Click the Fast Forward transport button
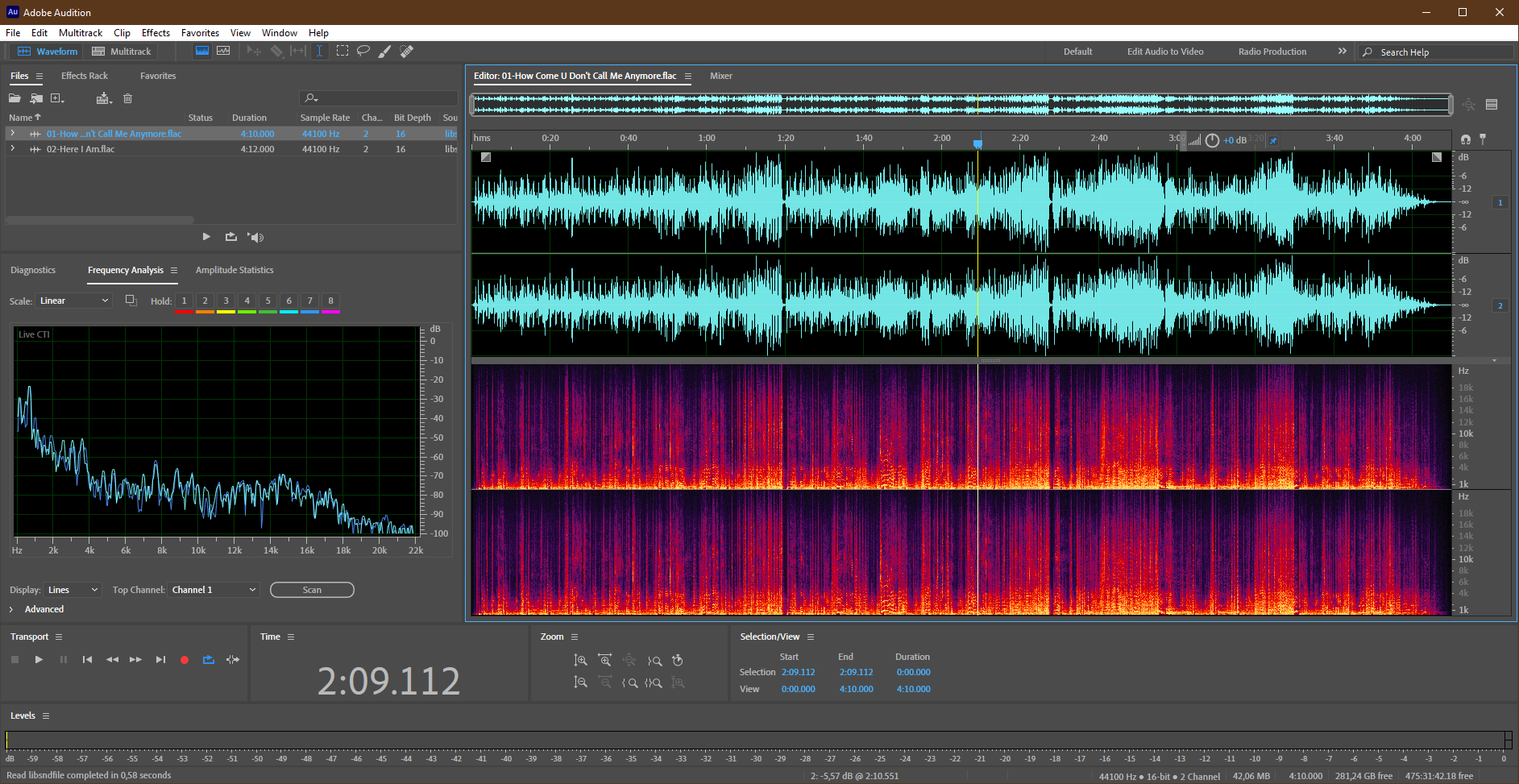Viewport: 1519px width, 784px height. point(135,660)
